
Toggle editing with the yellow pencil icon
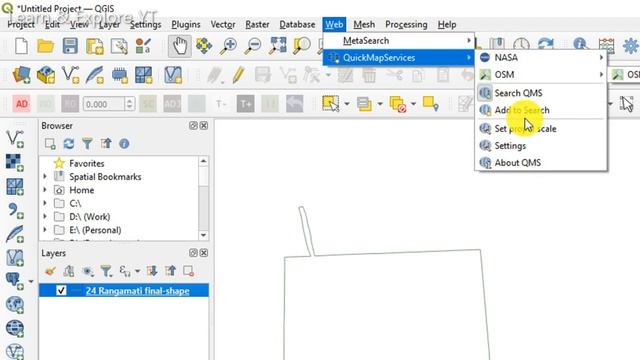point(238,75)
